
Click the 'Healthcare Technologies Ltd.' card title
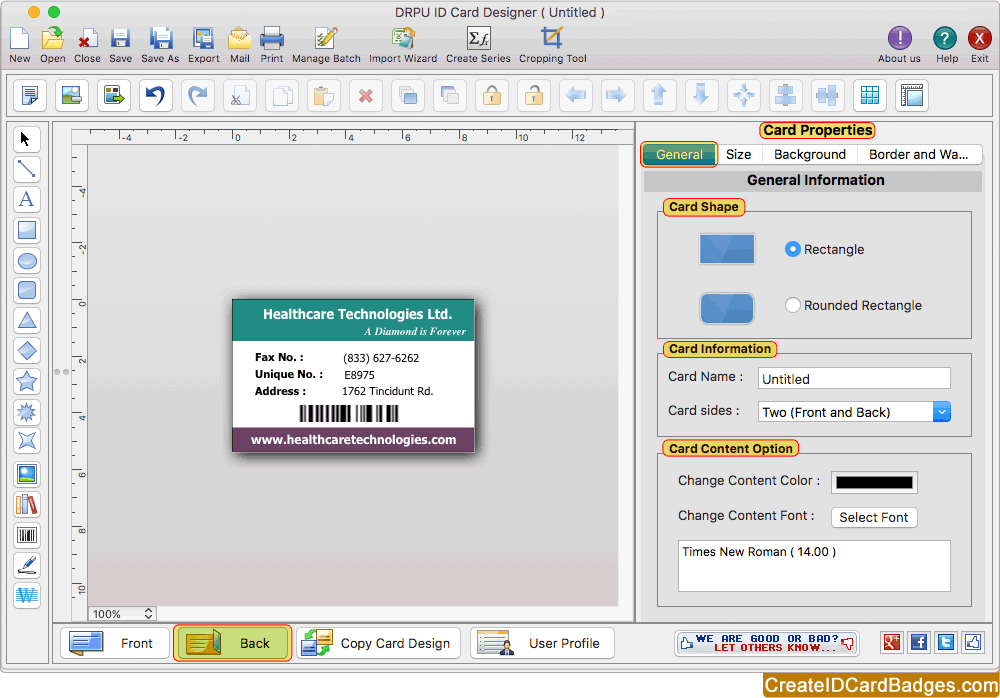pos(357,314)
